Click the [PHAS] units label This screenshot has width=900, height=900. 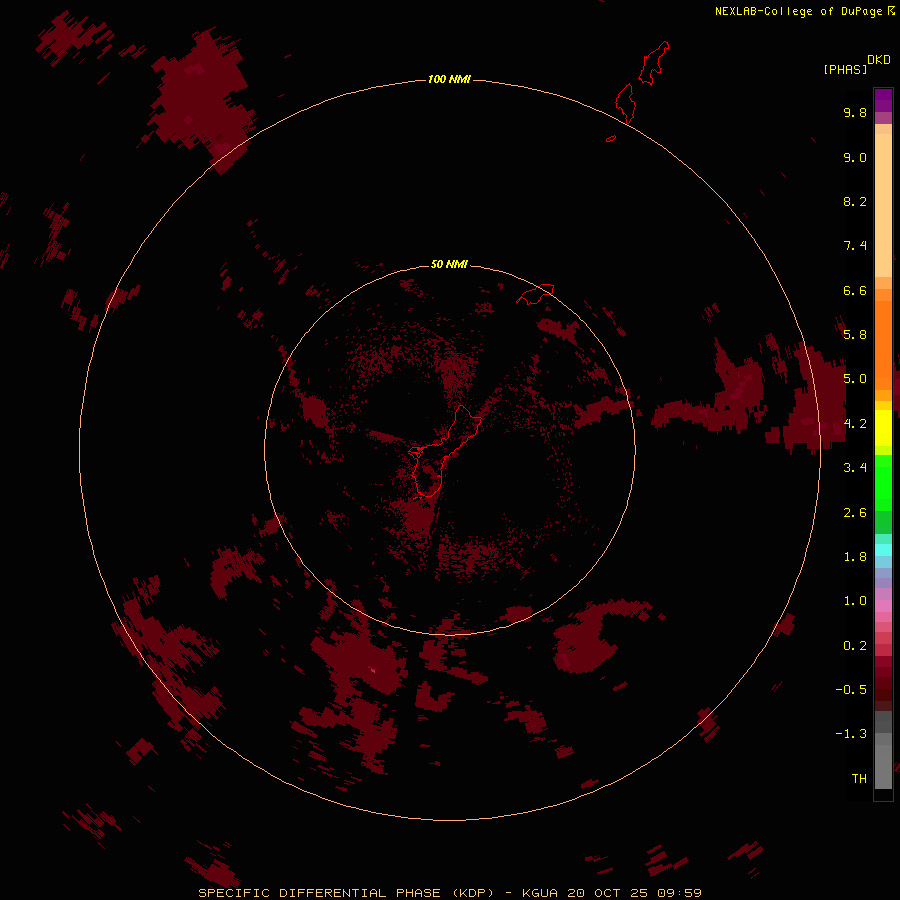click(845, 69)
